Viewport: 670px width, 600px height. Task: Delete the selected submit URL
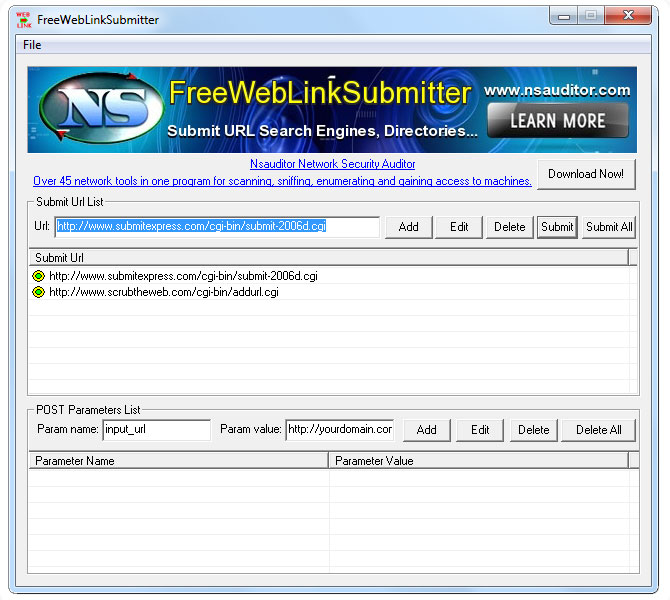509,227
